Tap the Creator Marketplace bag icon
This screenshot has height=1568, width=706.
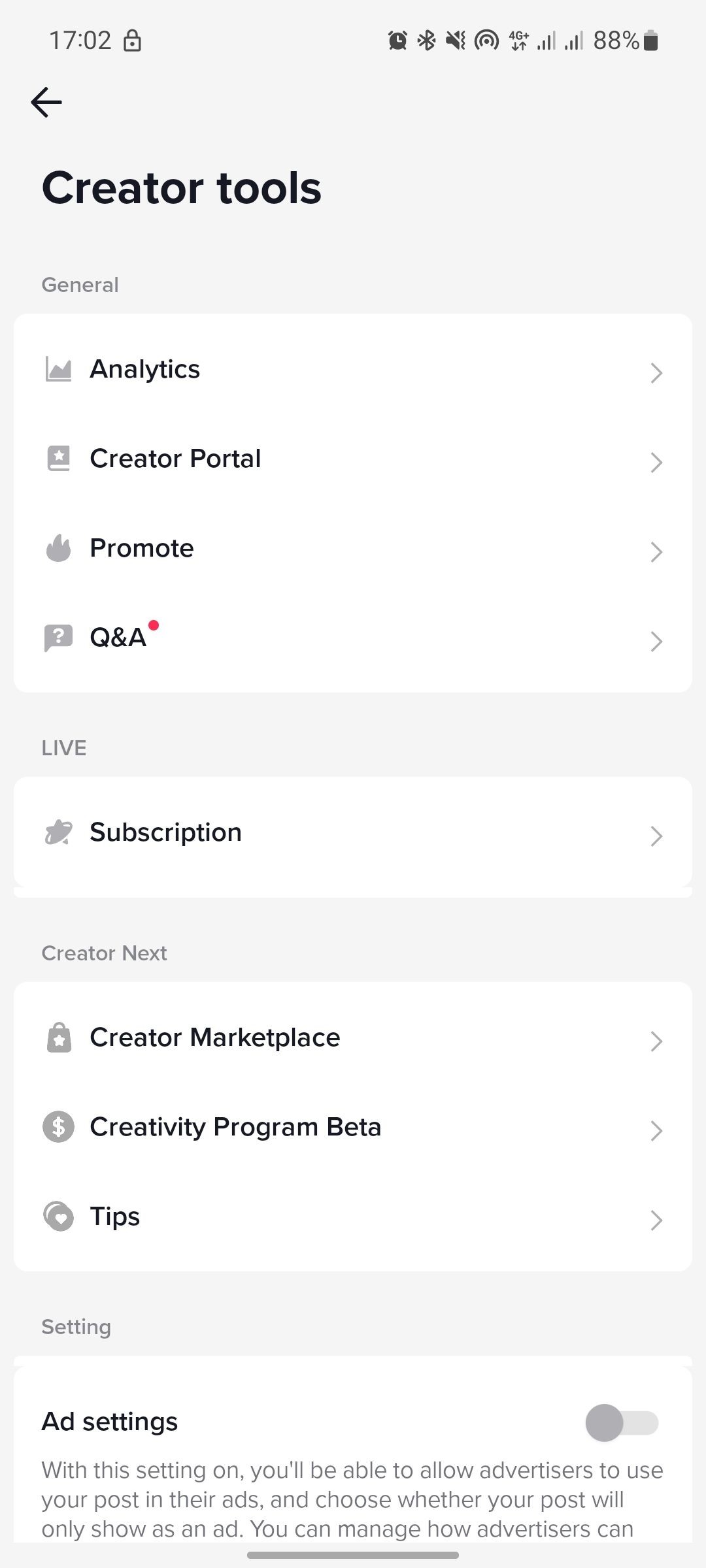coord(59,1037)
